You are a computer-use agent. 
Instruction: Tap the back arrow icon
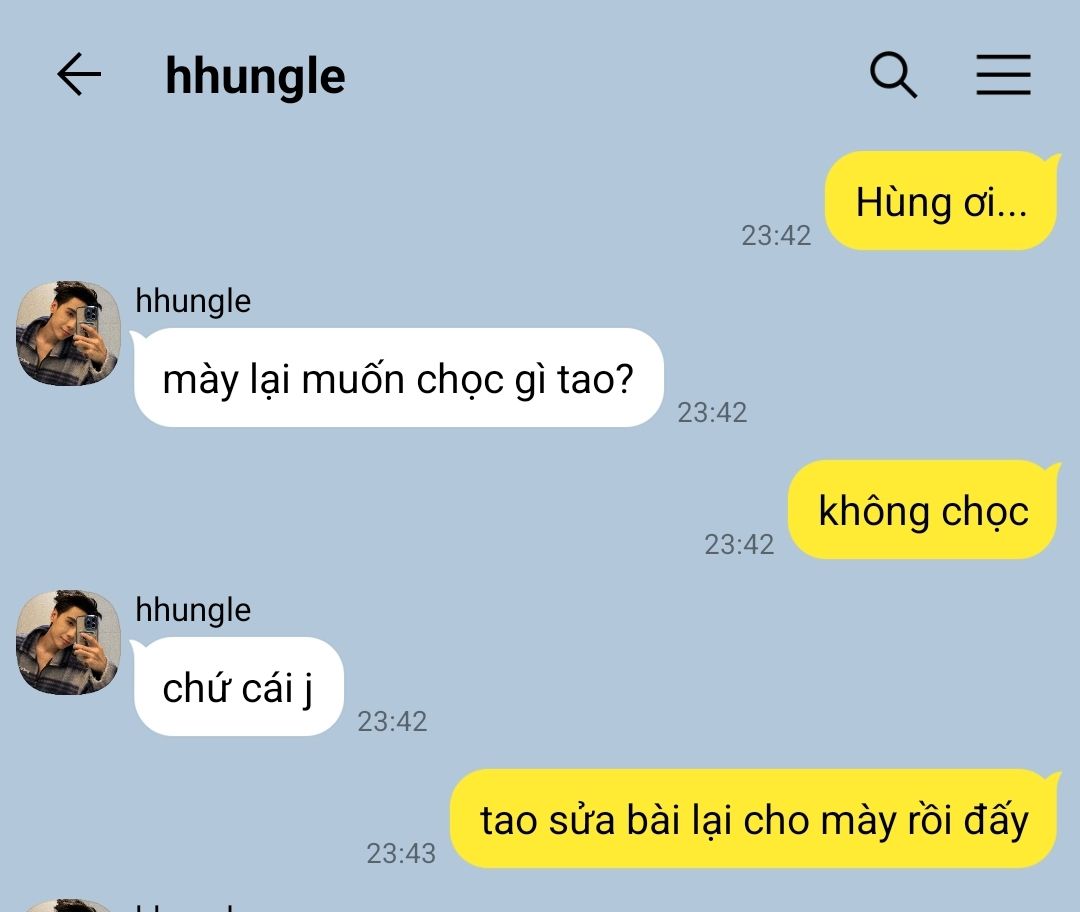(x=79, y=74)
